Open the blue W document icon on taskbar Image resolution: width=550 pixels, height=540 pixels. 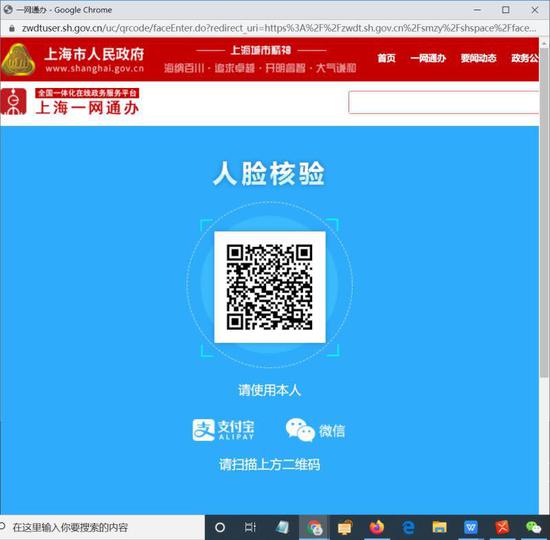click(x=471, y=527)
